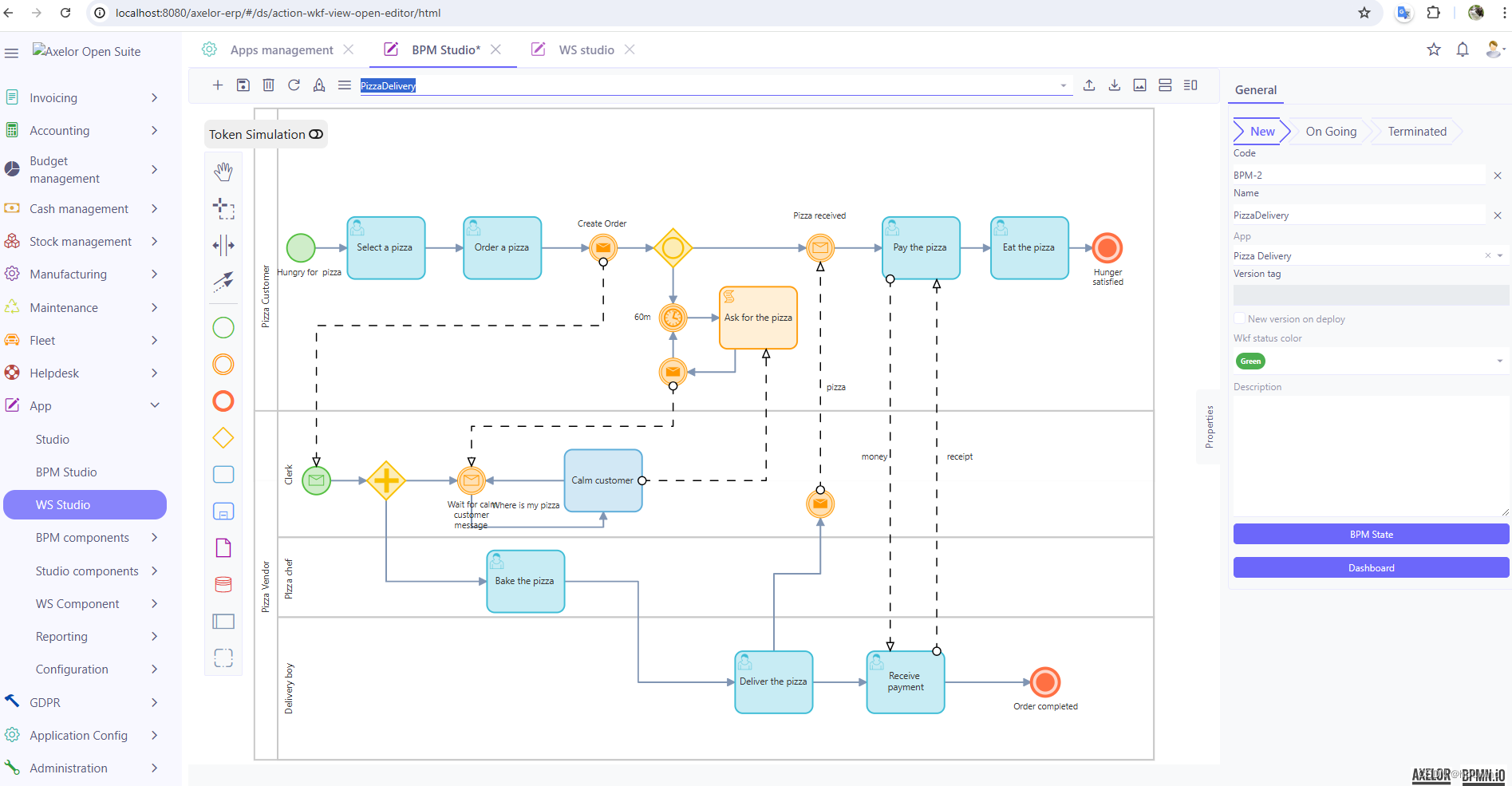Clear the Code field BPM-2

point(1498,176)
